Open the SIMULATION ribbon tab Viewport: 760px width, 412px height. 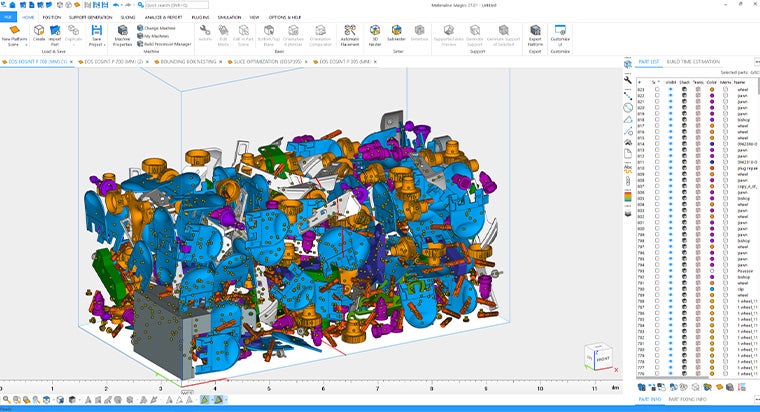coord(229,17)
